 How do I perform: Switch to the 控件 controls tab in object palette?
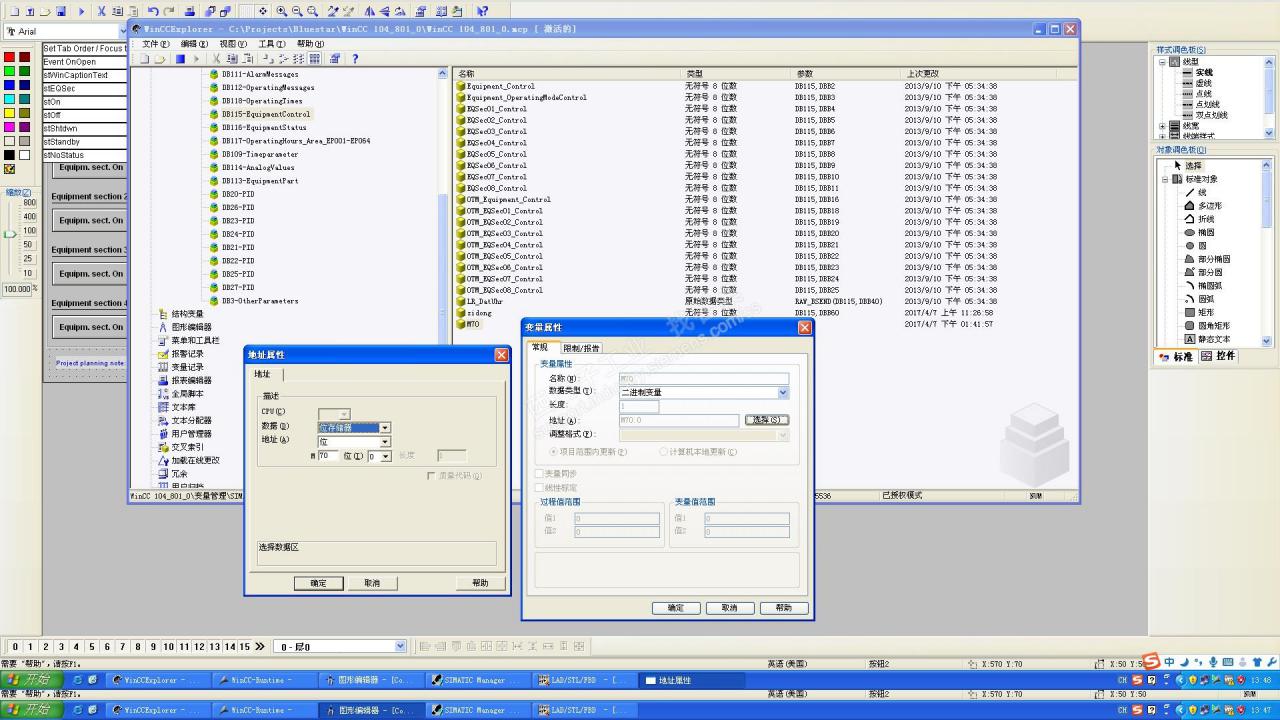click(x=1220, y=356)
